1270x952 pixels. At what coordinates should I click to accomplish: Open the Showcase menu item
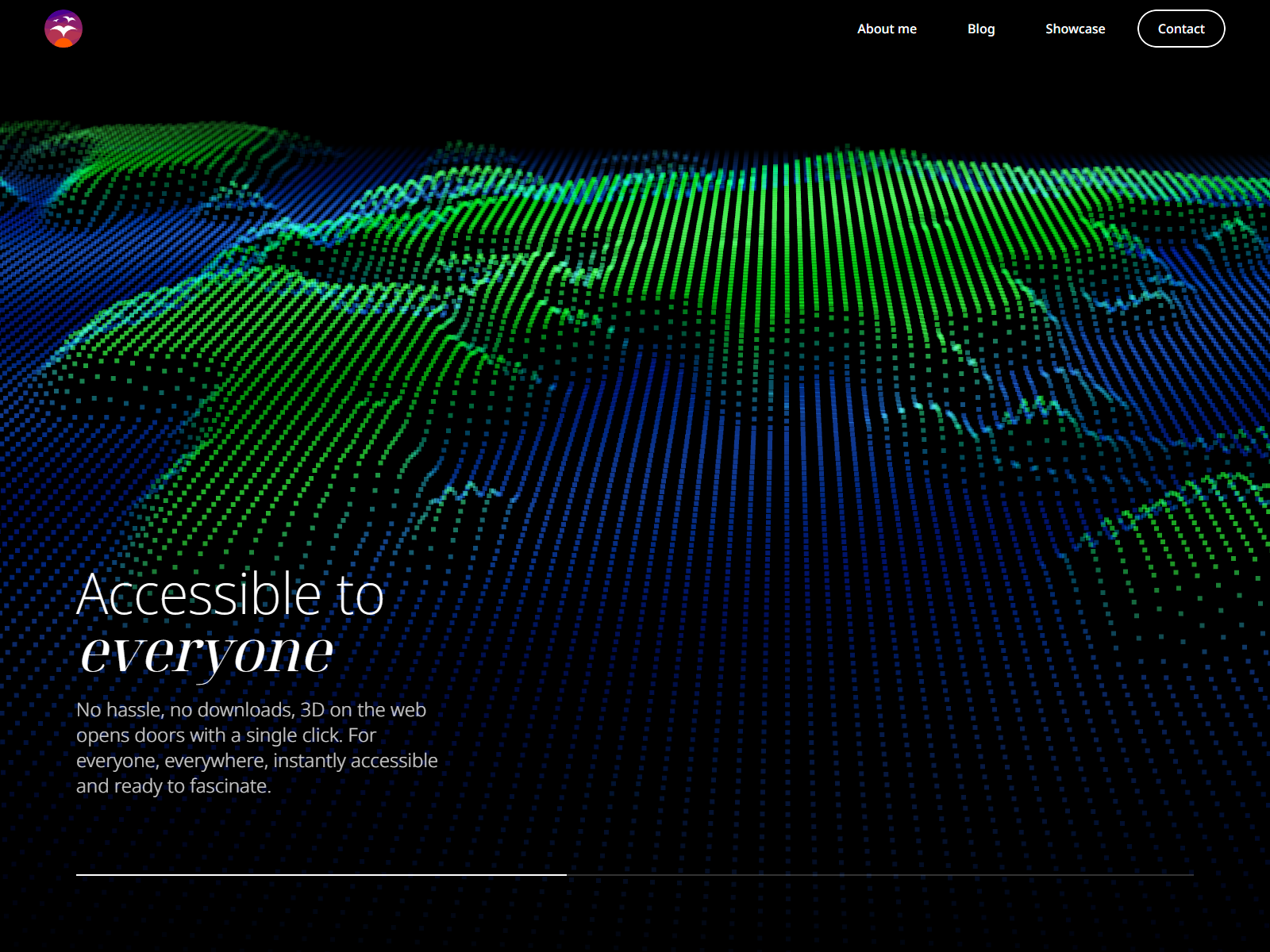pos(1075,29)
